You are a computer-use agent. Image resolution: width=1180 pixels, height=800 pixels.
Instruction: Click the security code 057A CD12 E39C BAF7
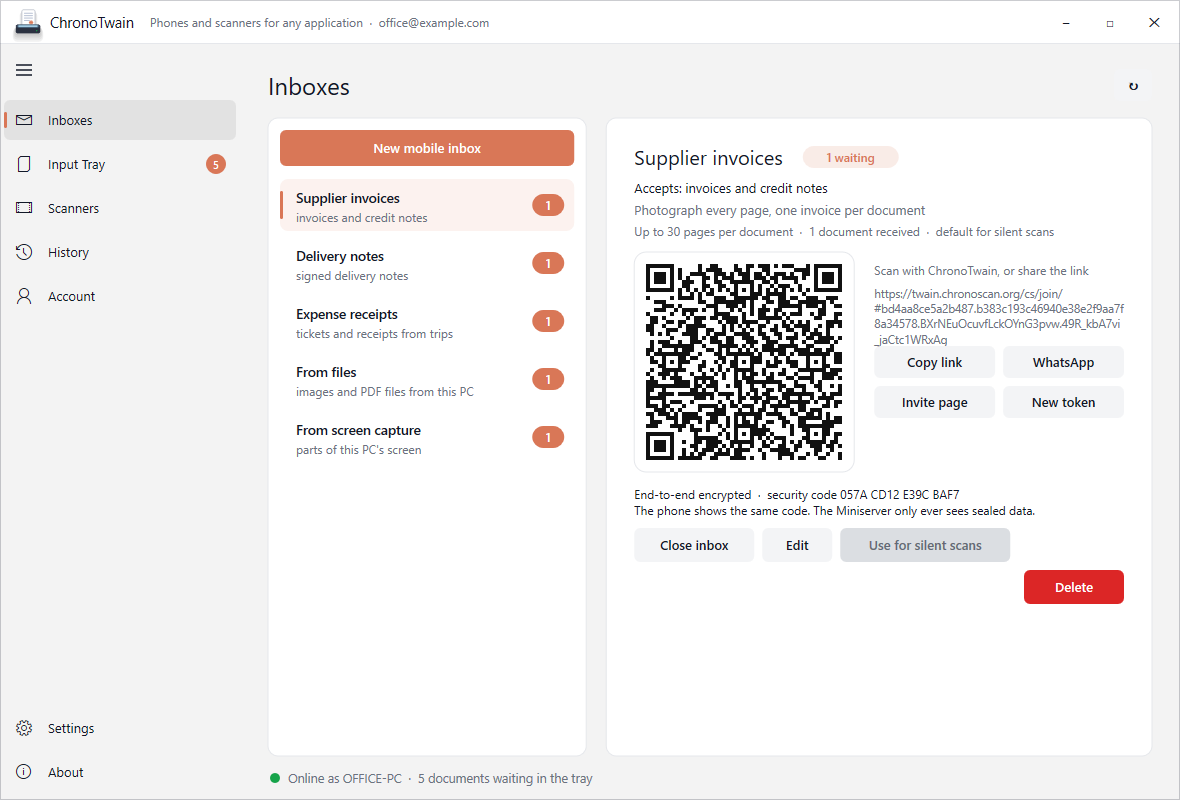click(863, 494)
